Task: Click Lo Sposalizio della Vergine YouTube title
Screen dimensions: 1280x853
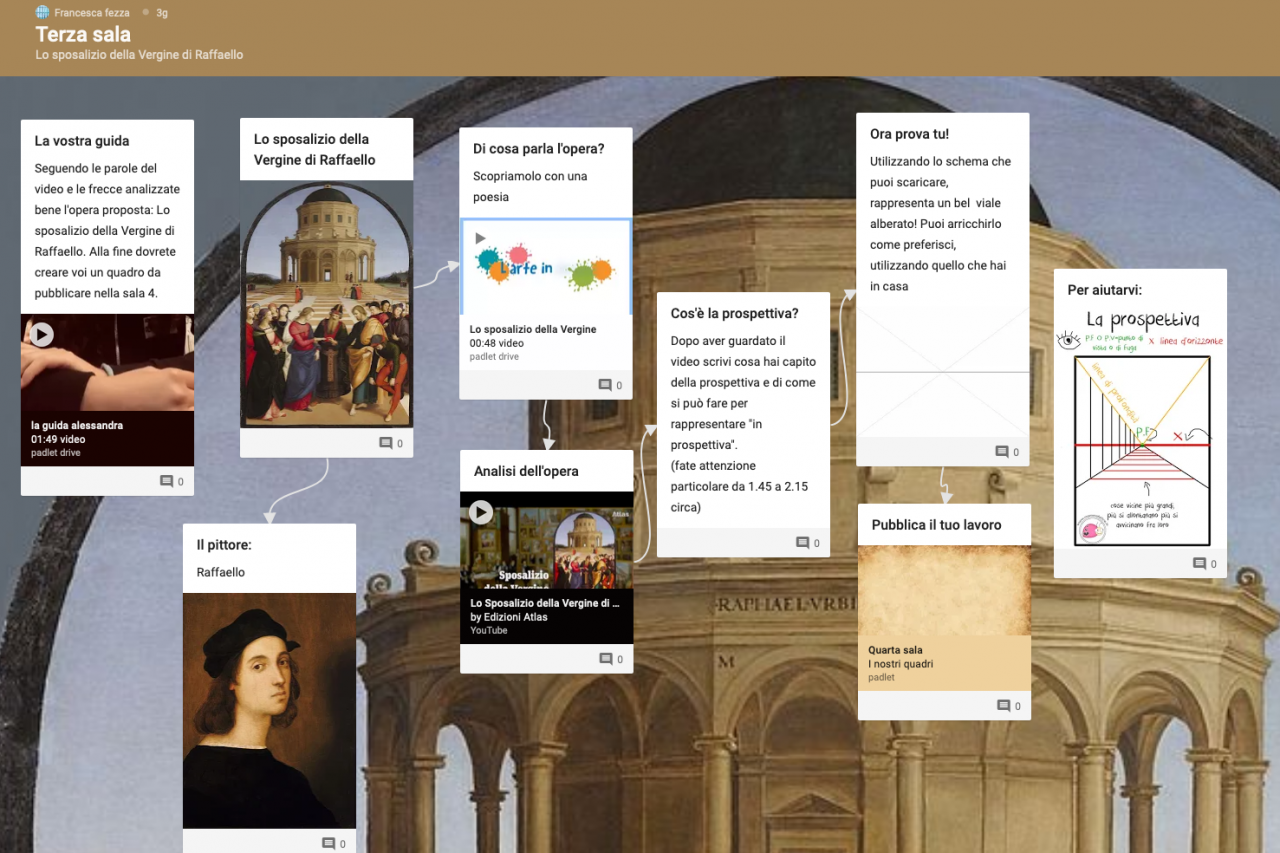Action: coord(545,604)
